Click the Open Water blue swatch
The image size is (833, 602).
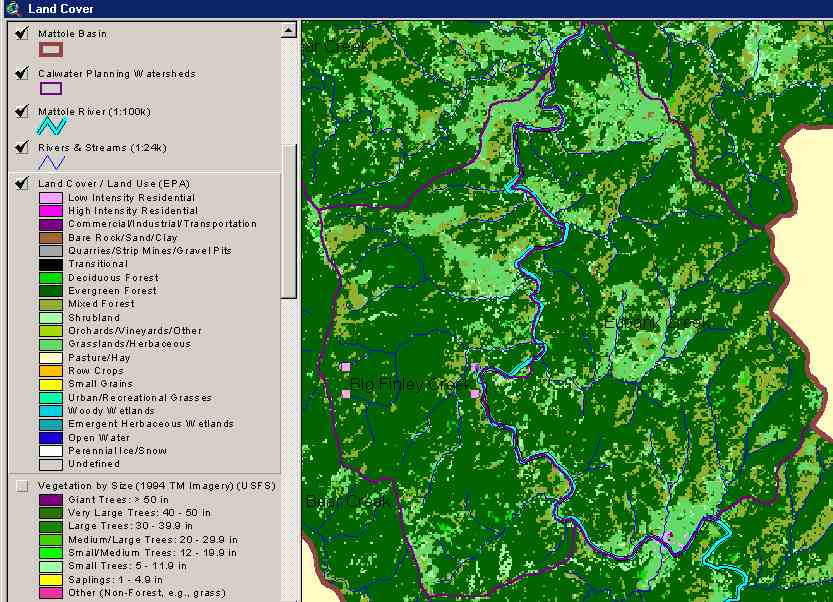(51, 437)
